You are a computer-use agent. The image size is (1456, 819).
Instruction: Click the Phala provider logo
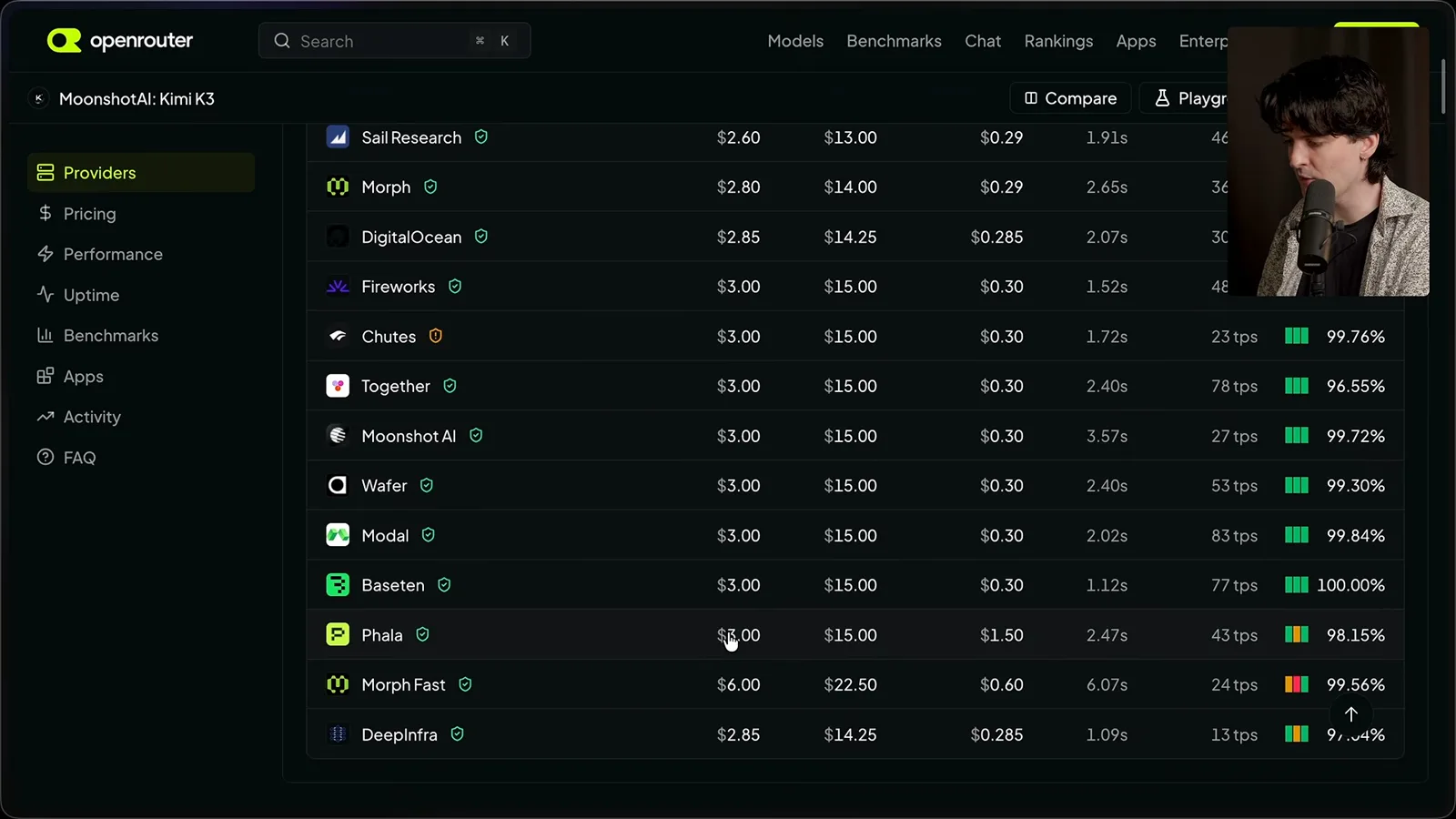pyautogui.click(x=338, y=634)
